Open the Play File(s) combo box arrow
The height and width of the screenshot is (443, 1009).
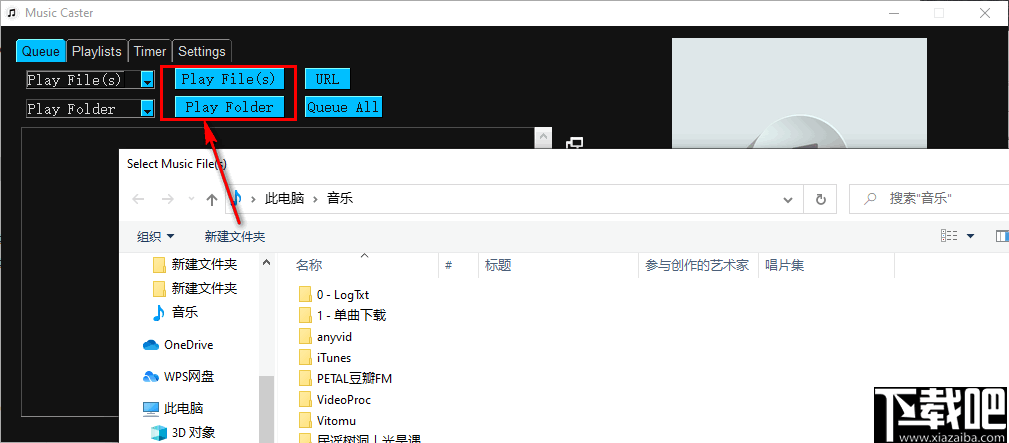point(148,80)
